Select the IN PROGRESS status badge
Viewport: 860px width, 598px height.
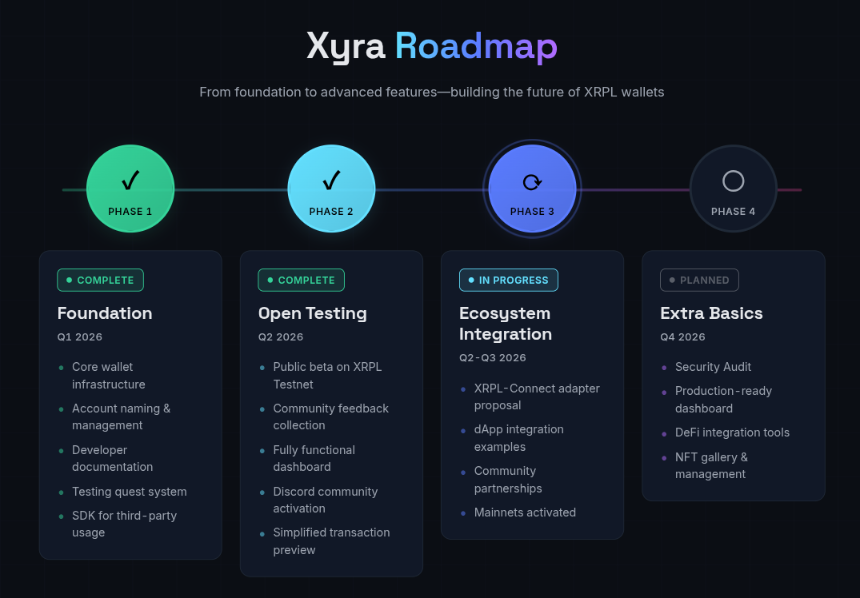[x=508, y=280]
